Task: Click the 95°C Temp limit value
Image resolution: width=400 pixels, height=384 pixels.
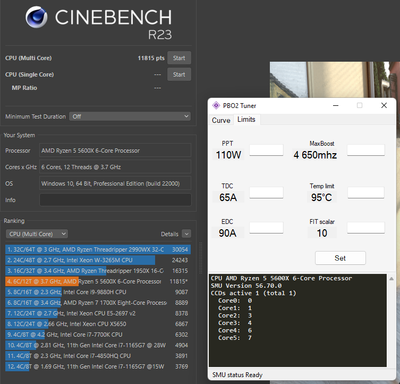Action: [x=321, y=197]
